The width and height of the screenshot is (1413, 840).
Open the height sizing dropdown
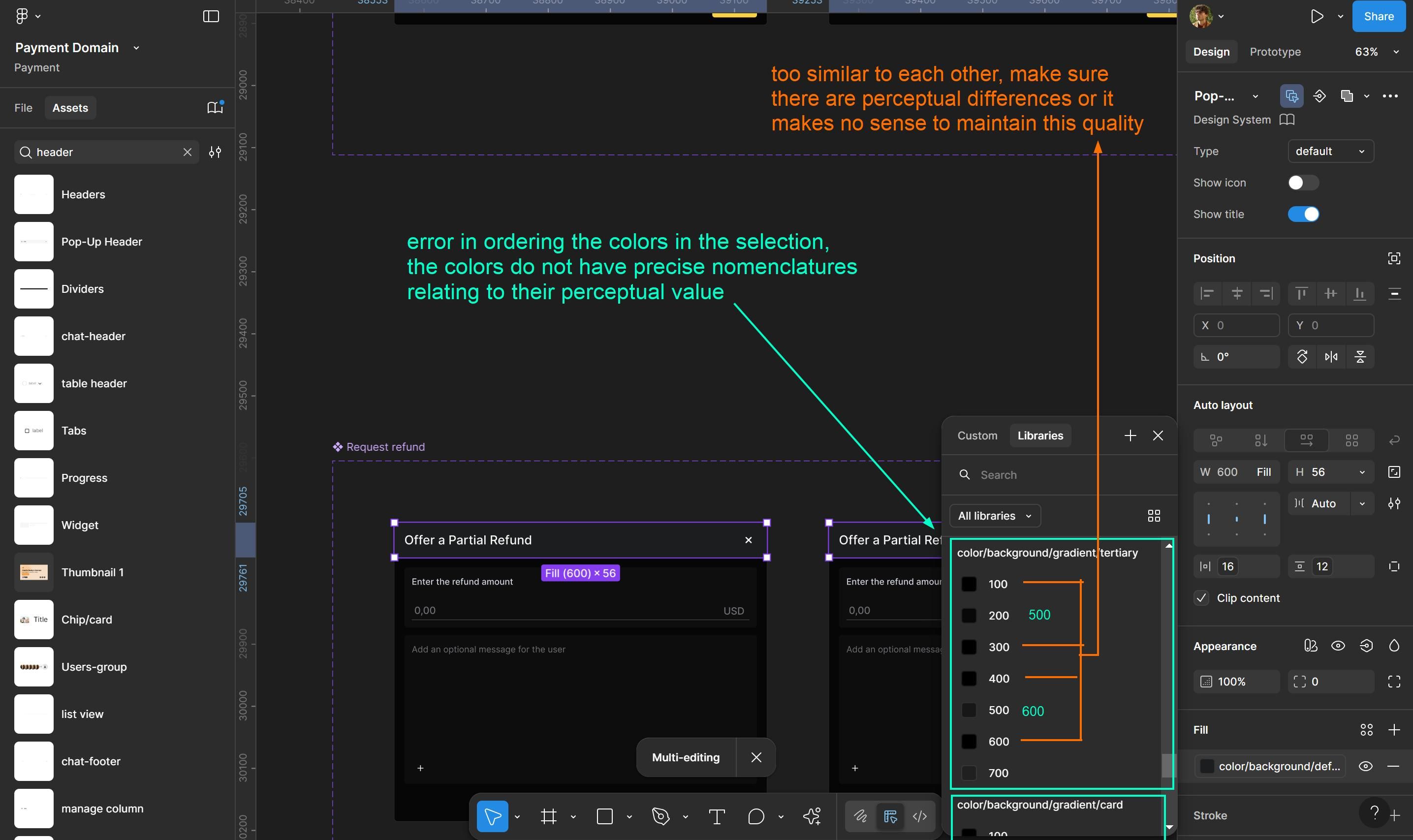(x=1361, y=472)
